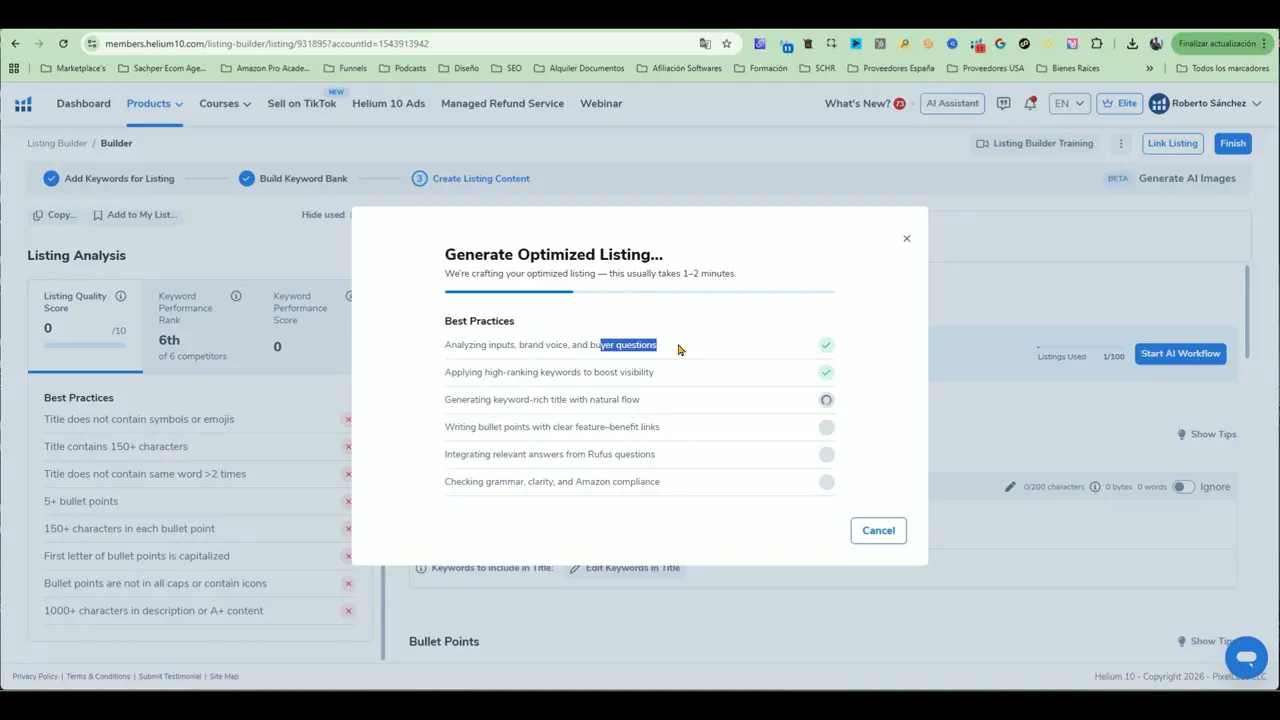Open Terms & Conditions link

pyautogui.click(x=98, y=676)
